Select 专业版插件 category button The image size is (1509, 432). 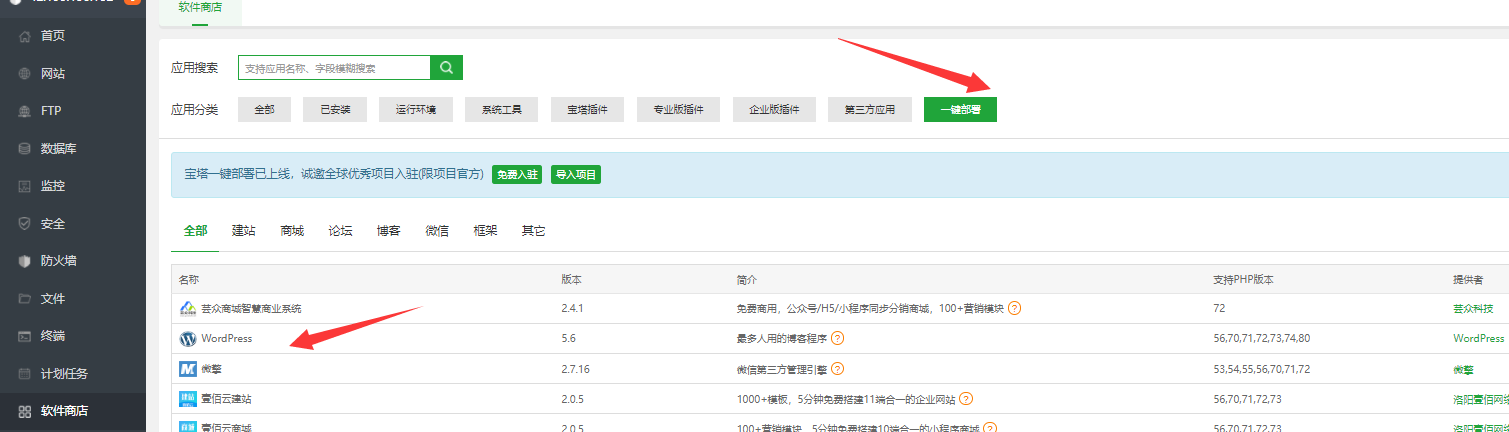tap(678, 110)
